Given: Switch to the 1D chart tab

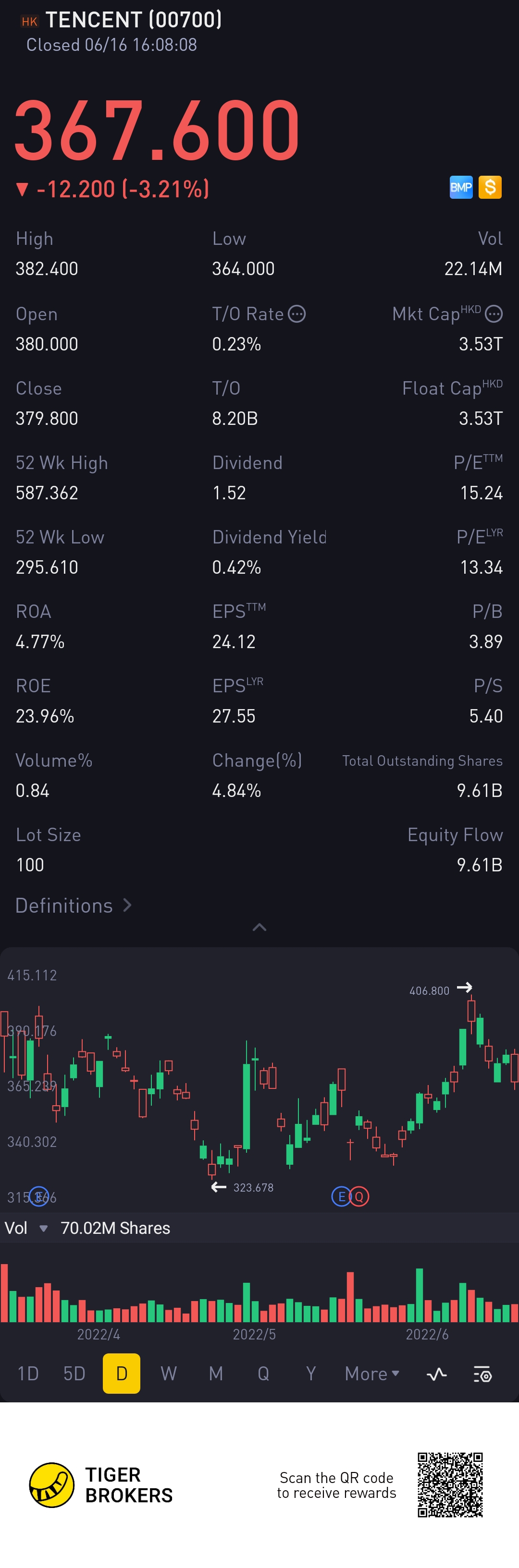Looking at the screenshot, I should pos(28,1374).
